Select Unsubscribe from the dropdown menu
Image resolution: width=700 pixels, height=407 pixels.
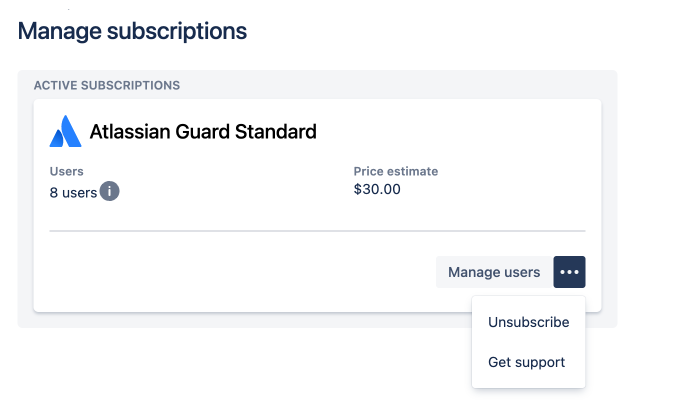(529, 322)
